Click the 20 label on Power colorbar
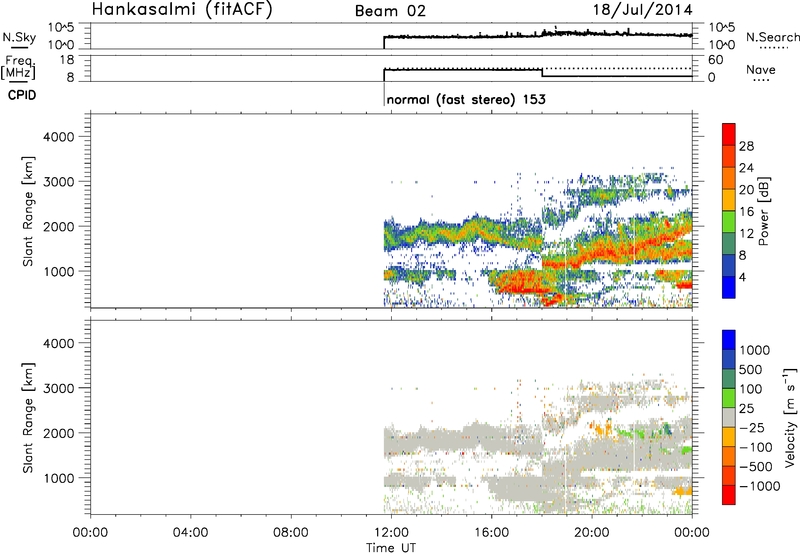The height and width of the screenshot is (554, 800). pos(746,190)
